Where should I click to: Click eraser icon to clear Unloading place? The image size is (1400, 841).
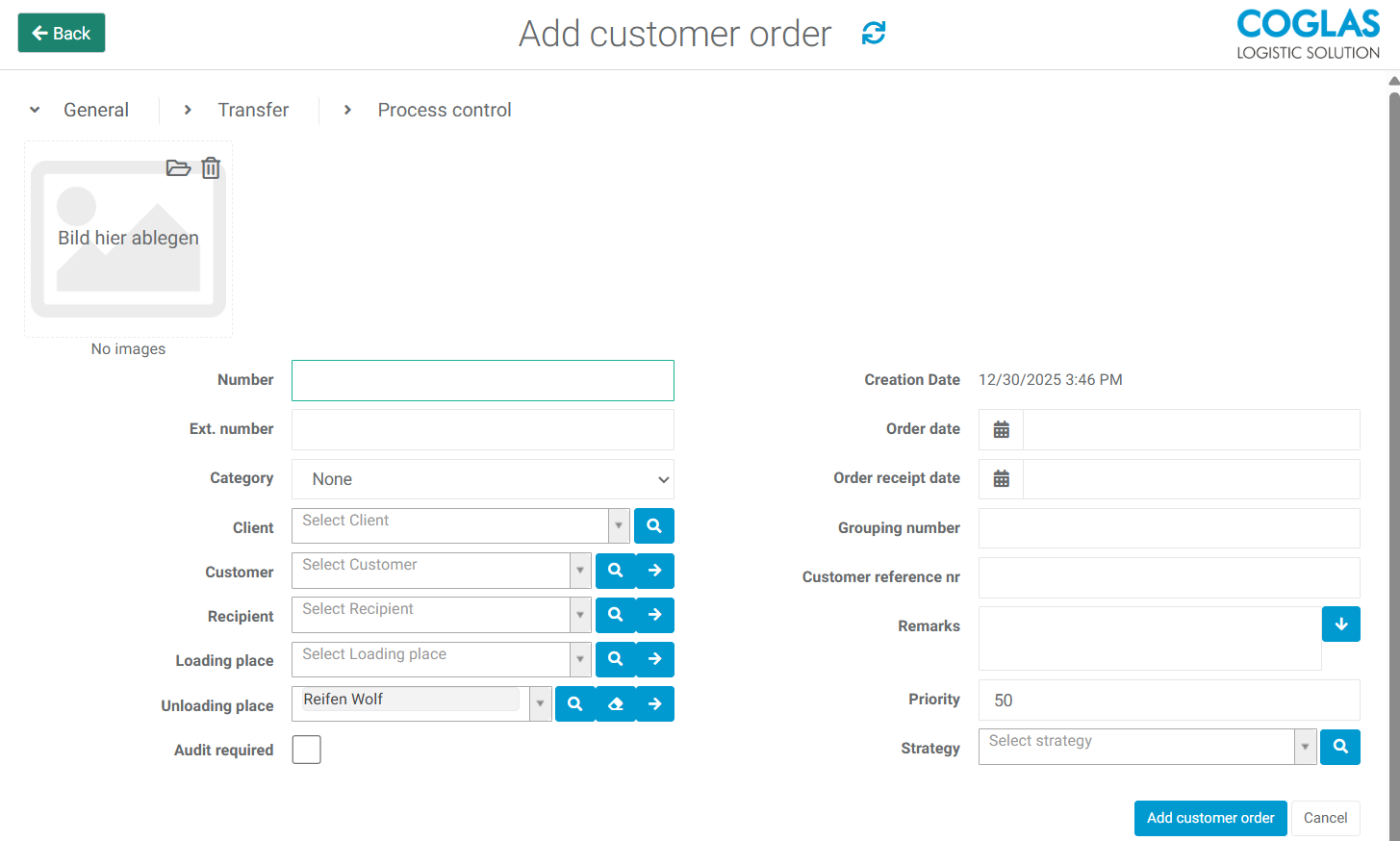pos(616,704)
